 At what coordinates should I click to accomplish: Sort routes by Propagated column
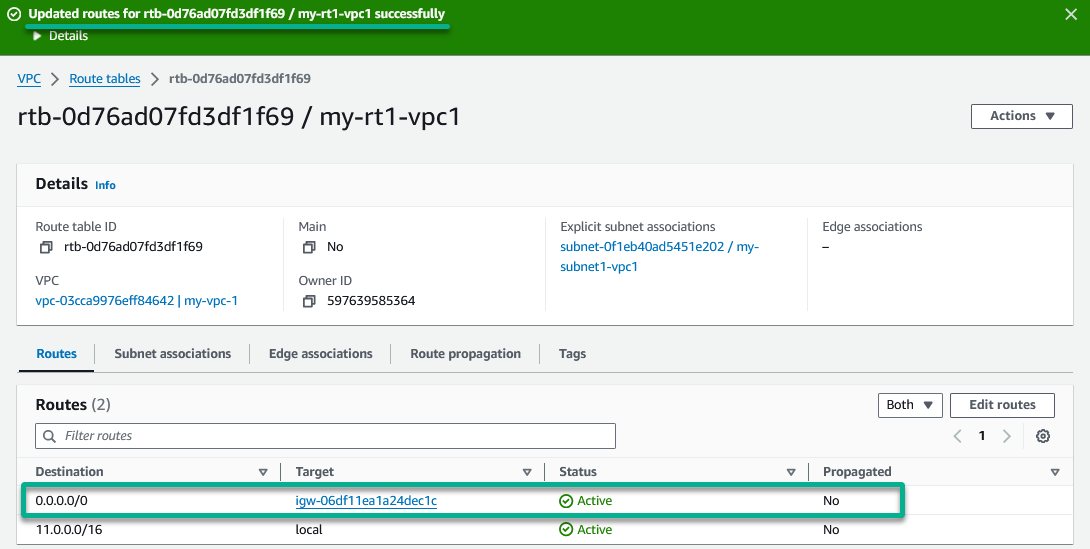click(x=1055, y=472)
